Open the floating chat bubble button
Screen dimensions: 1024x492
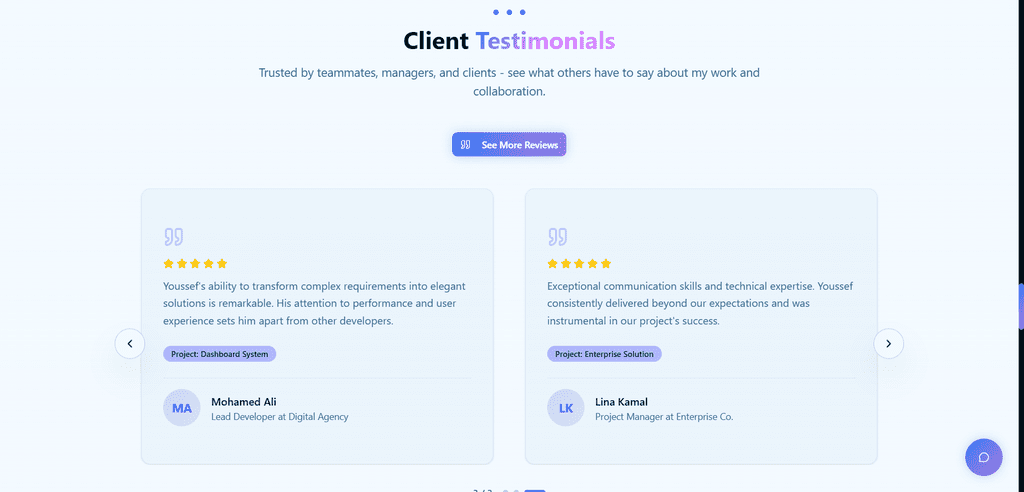pos(983,457)
